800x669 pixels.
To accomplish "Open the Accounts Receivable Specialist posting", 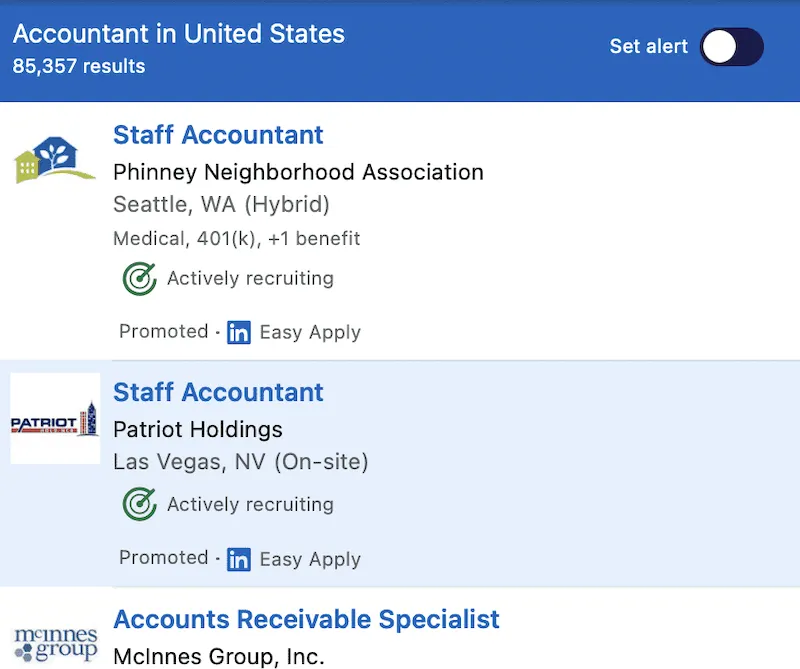I will click(x=307, y=619).
